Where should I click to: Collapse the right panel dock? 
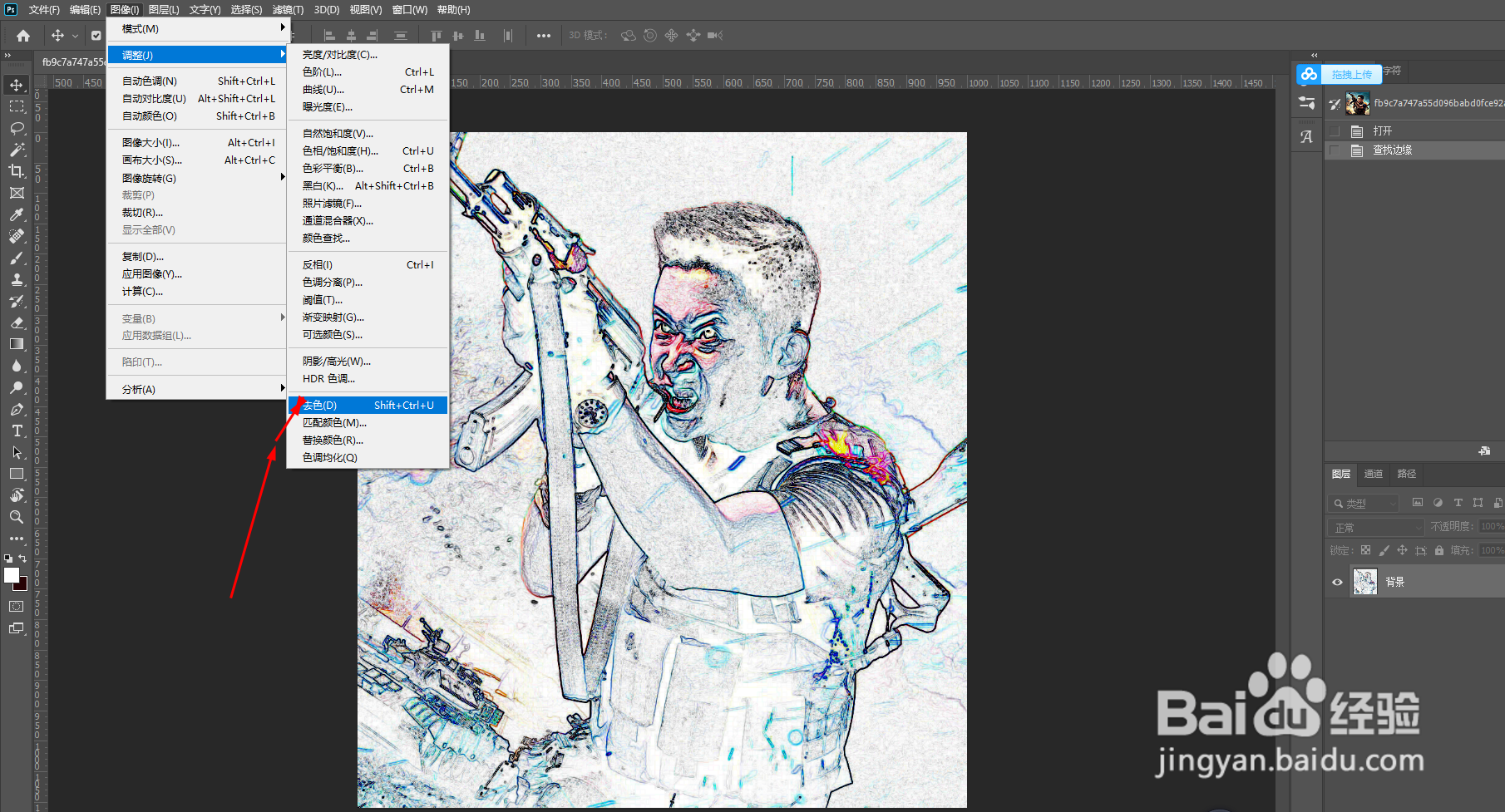pos(1315,56)
